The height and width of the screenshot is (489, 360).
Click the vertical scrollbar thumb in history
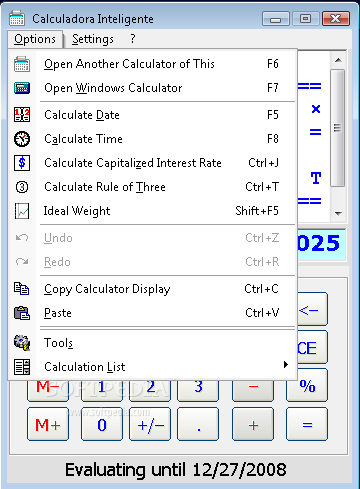[x=338, y=128]
